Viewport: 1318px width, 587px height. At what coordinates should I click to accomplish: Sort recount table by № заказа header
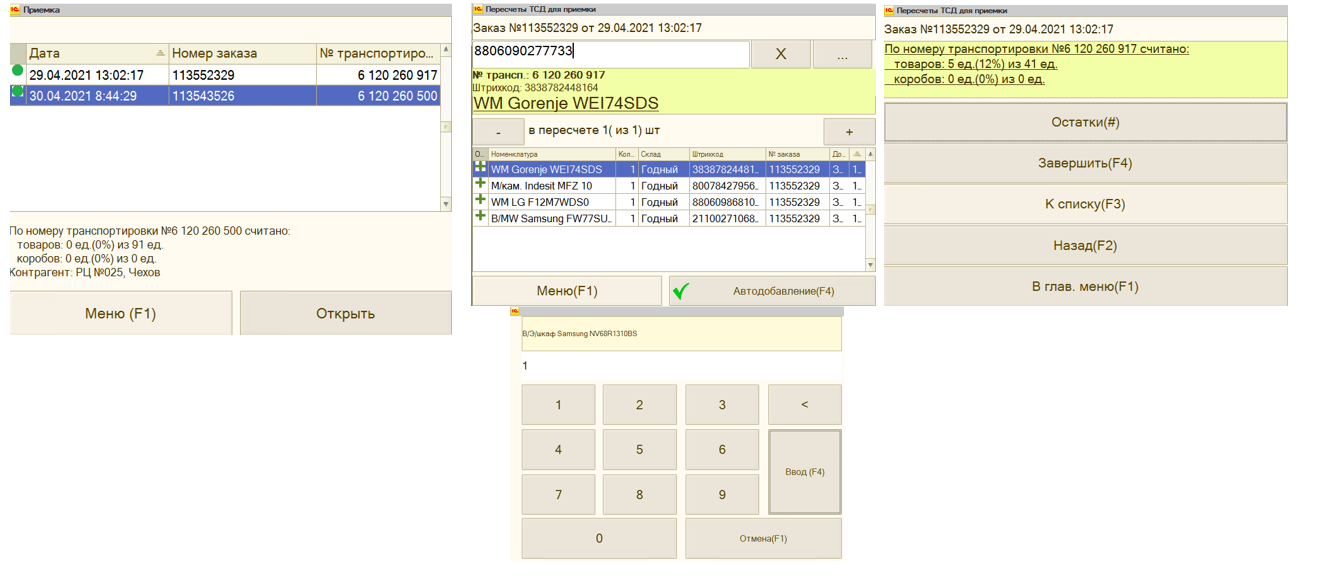[797, 154]
